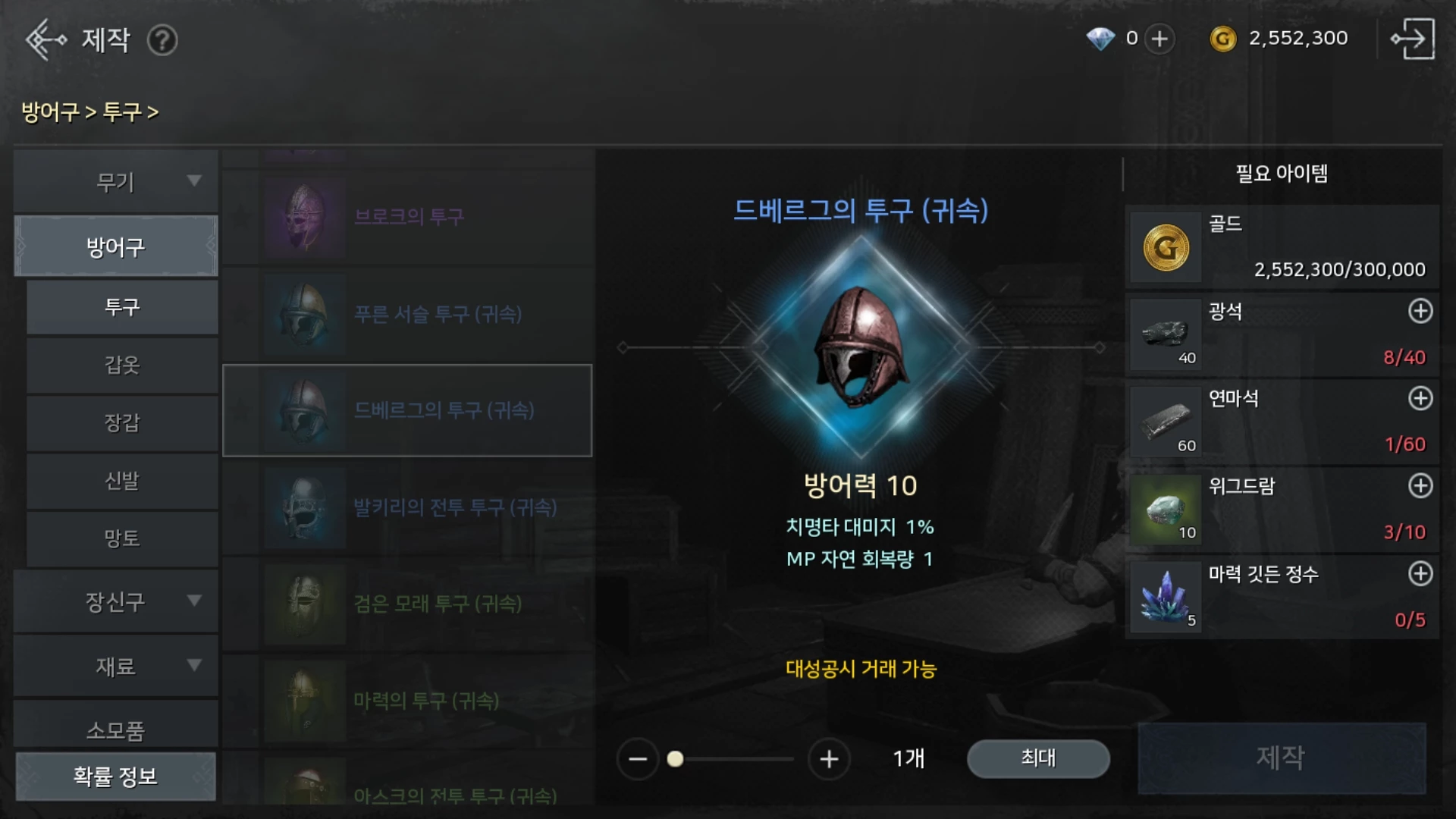Open the help question mark icon
Screen dimensions: 1456x819
[x=162, y=40]
